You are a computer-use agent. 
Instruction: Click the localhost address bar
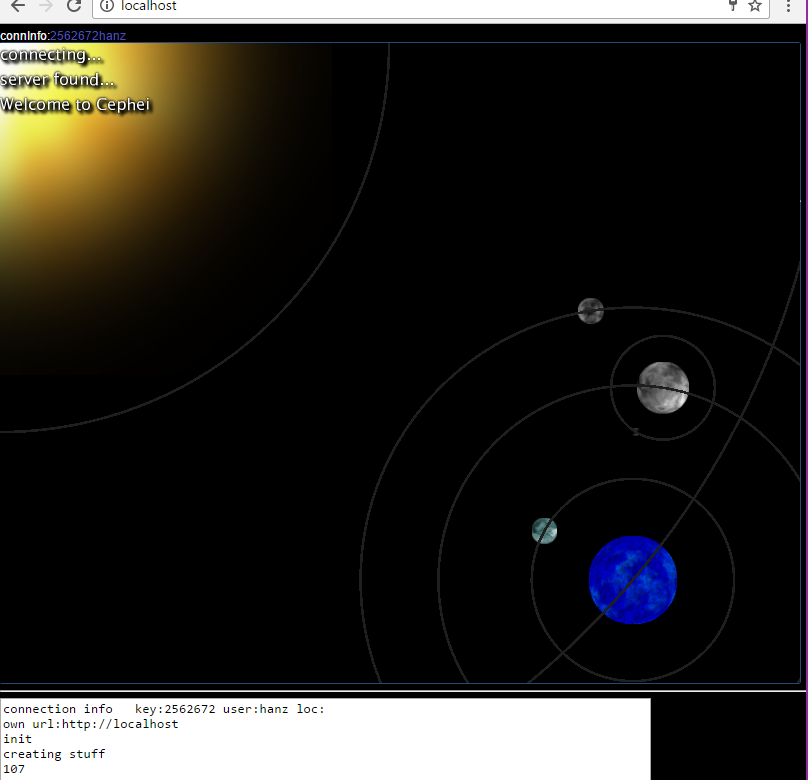[400, 6]
